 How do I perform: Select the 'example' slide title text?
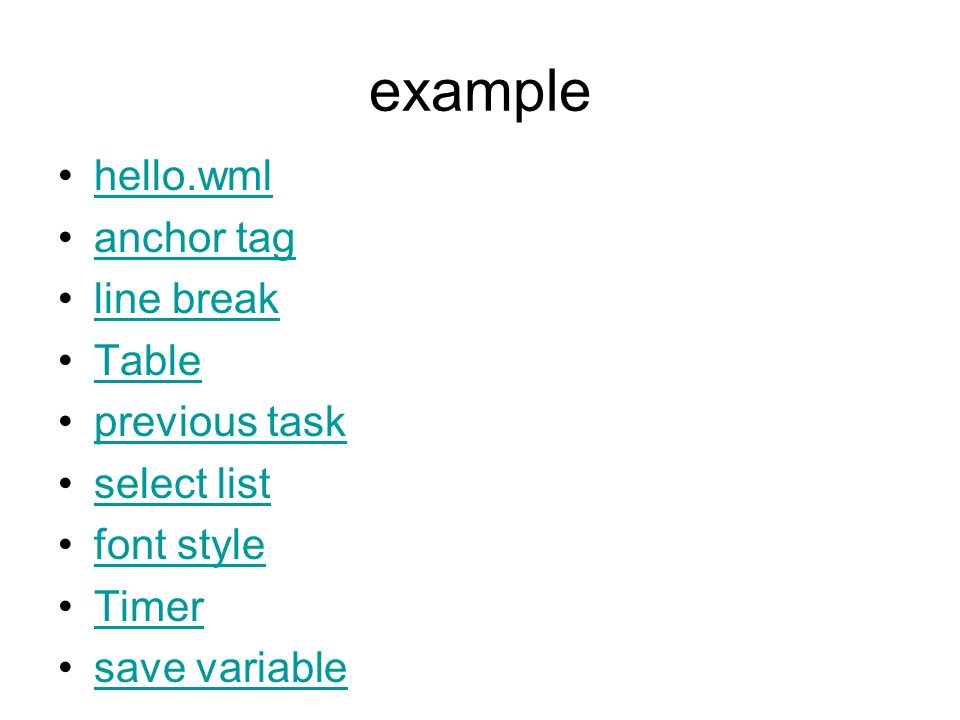point(479,92)
